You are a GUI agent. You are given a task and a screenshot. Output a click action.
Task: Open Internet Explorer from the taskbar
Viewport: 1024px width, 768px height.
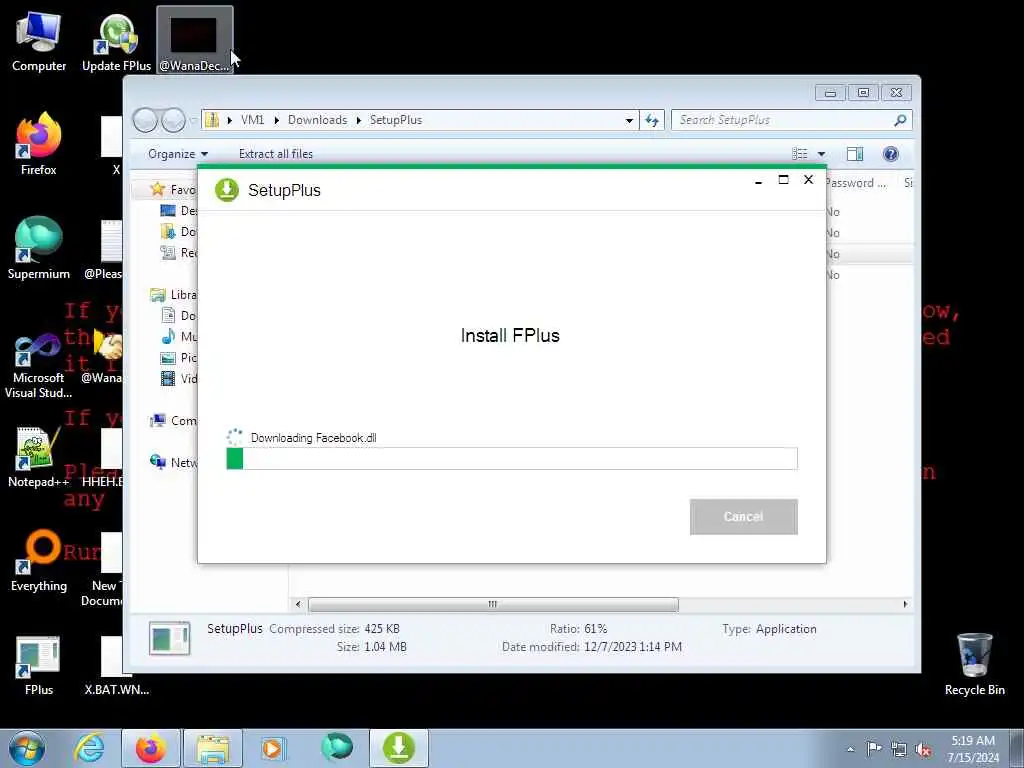[89, 748]
